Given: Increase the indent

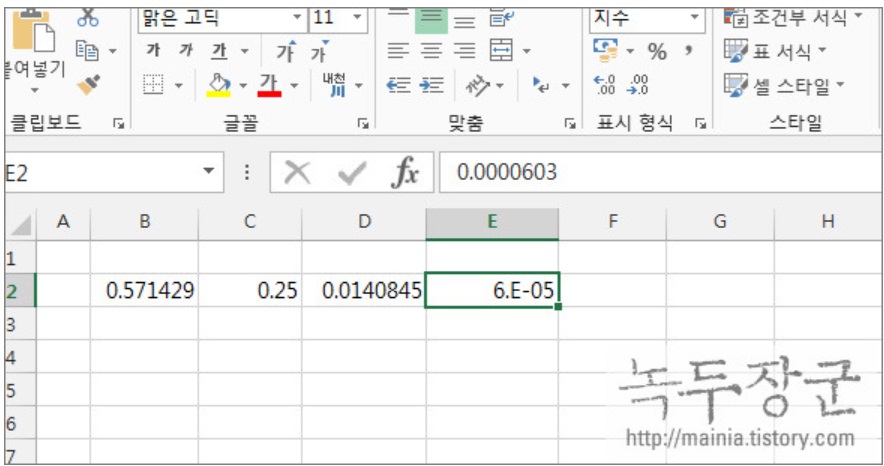Looking at the screenshot, I should point(432,85).
